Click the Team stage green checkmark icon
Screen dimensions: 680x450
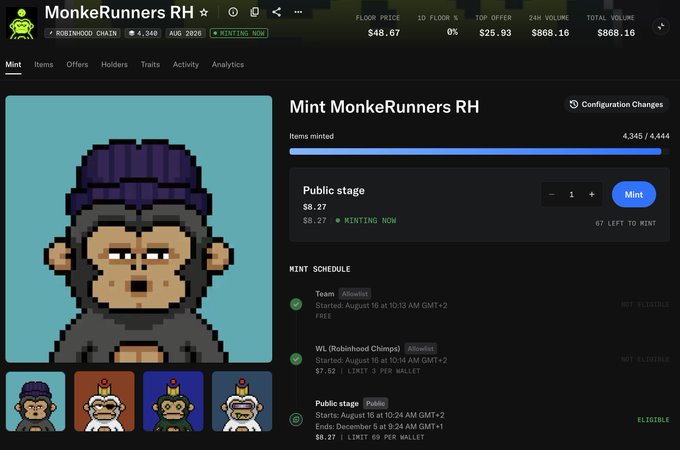tap(296, 304)
